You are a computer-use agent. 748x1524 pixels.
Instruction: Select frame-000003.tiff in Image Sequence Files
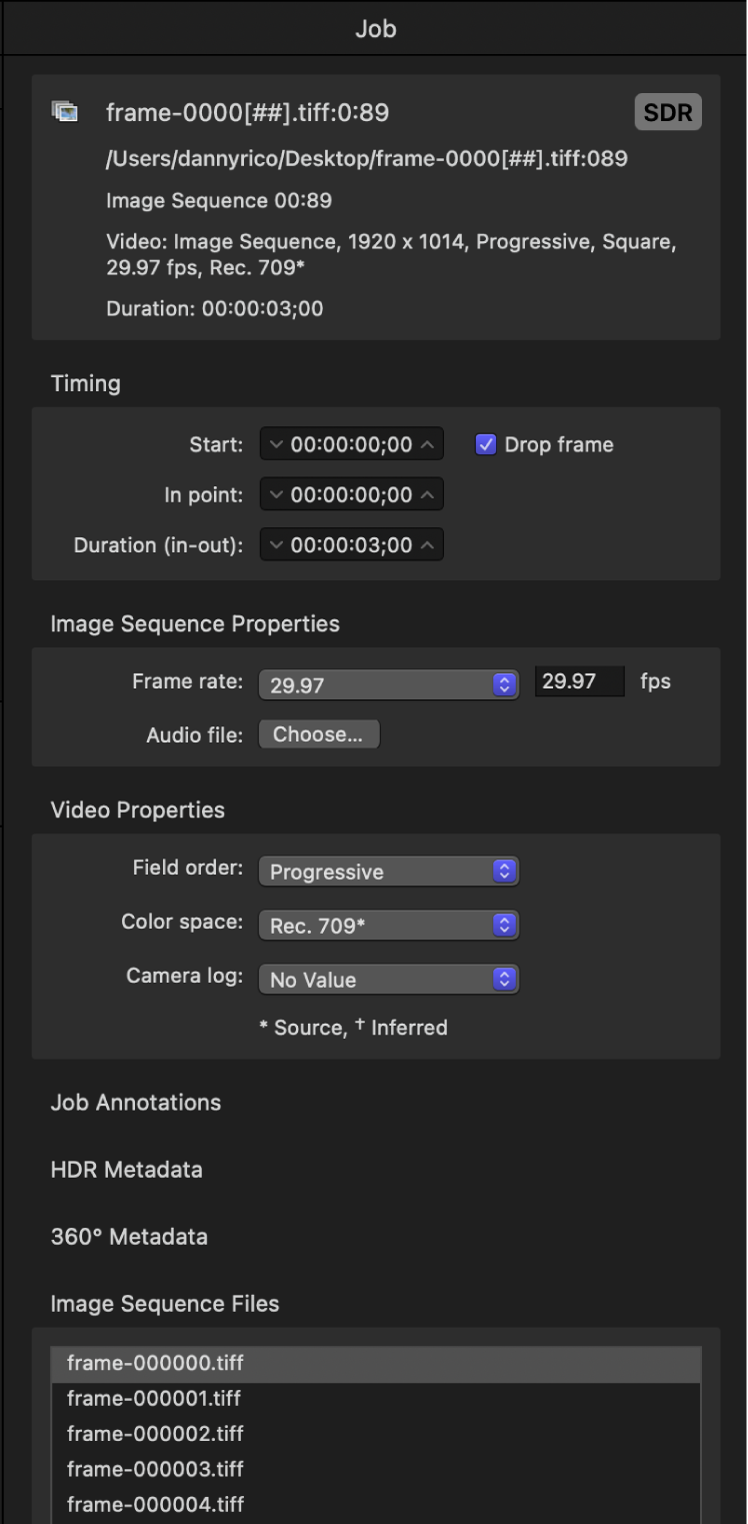(154, 1468)
